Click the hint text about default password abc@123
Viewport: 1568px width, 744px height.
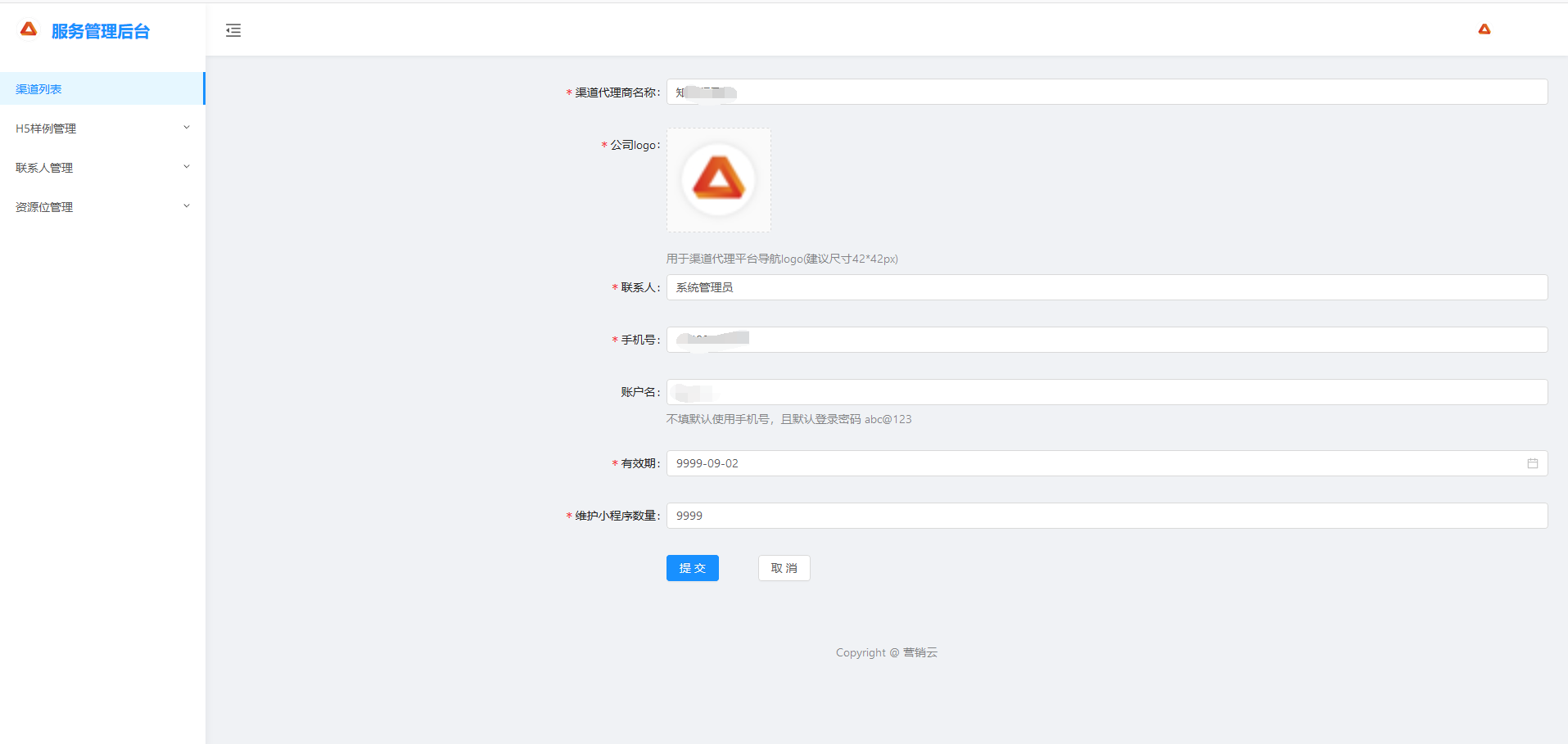point(789,419)
